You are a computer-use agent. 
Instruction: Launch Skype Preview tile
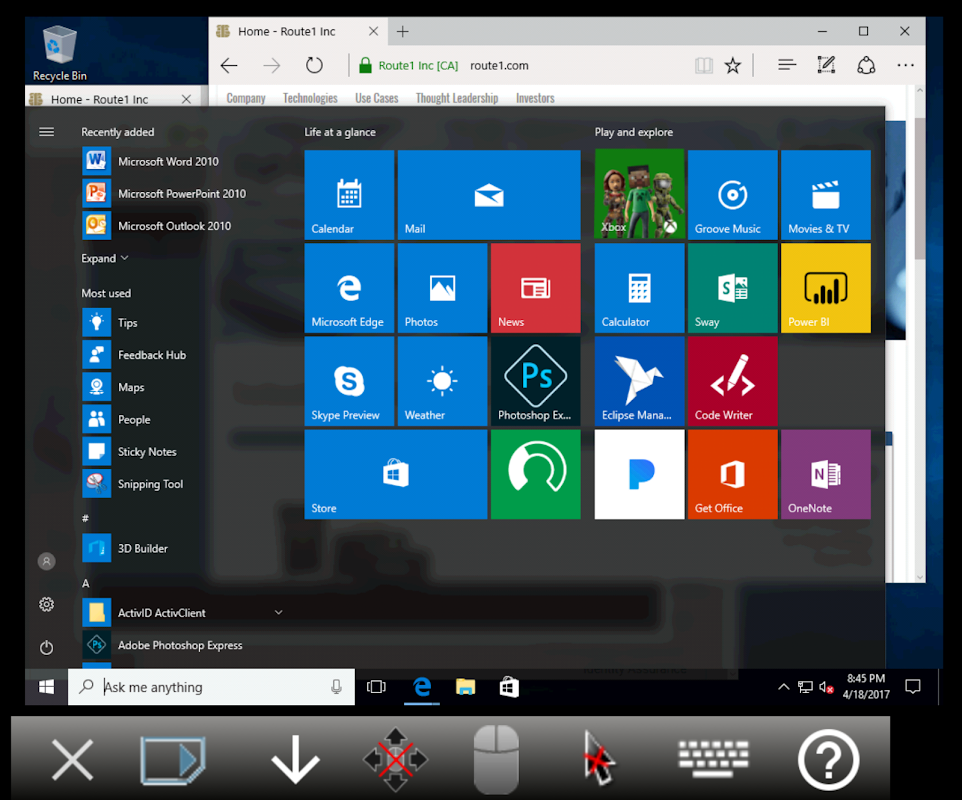click(349, 381)
